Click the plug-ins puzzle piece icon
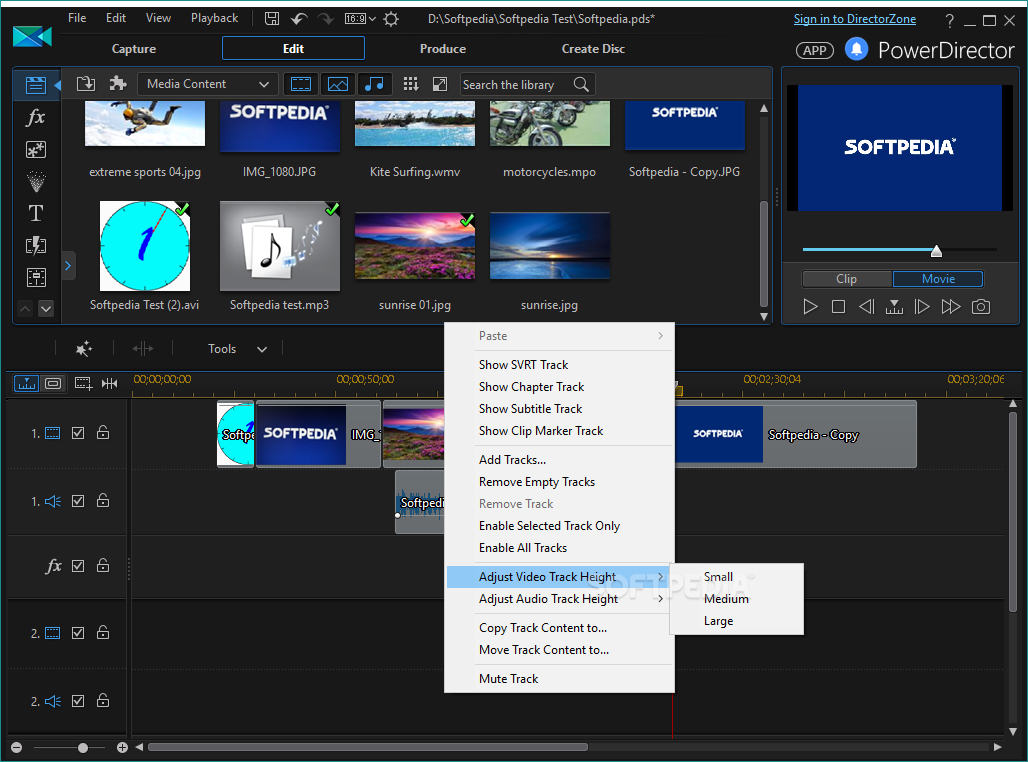 coord(118,84)
